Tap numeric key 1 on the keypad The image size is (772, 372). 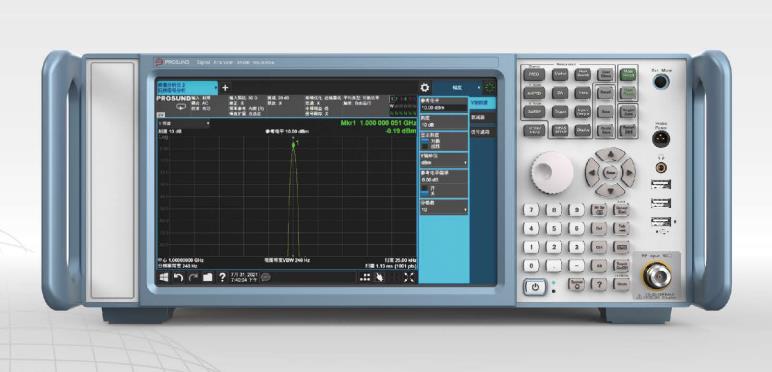[x=531, y=247]
